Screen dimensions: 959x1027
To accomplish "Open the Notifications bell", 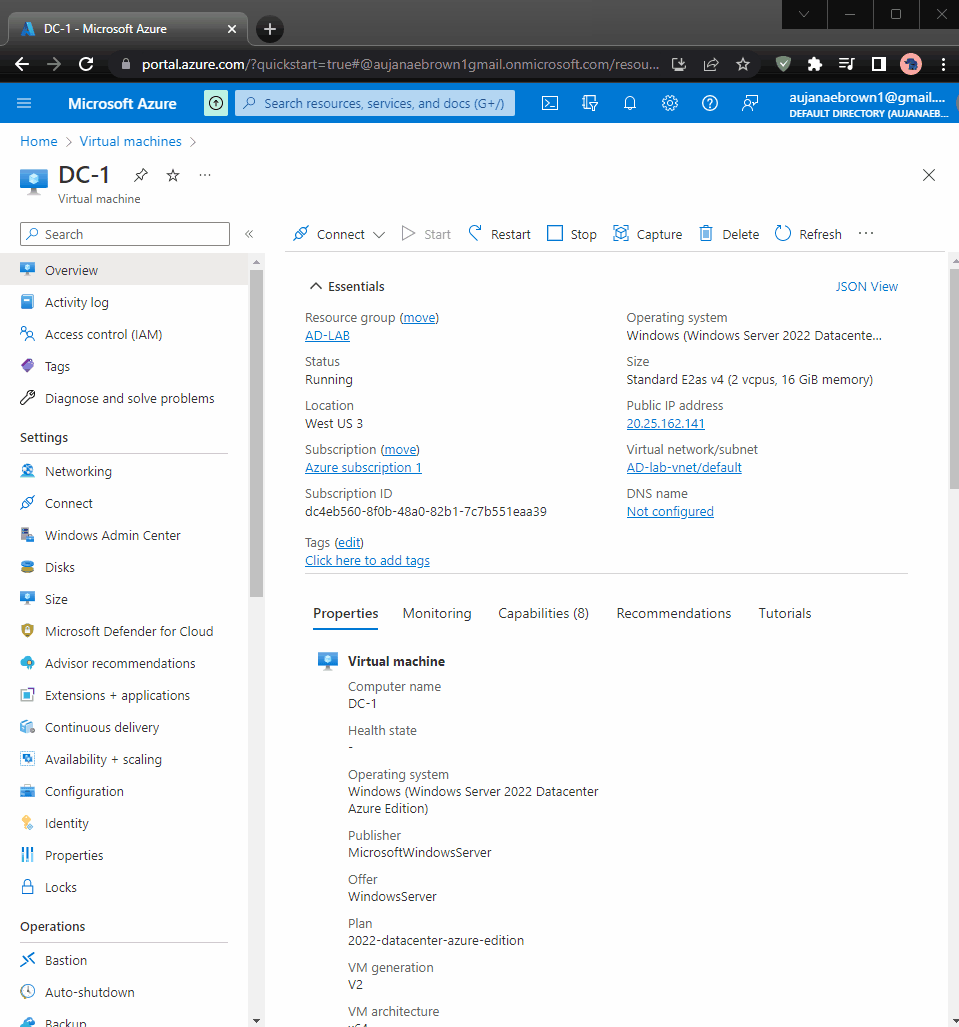I will 630,103.
